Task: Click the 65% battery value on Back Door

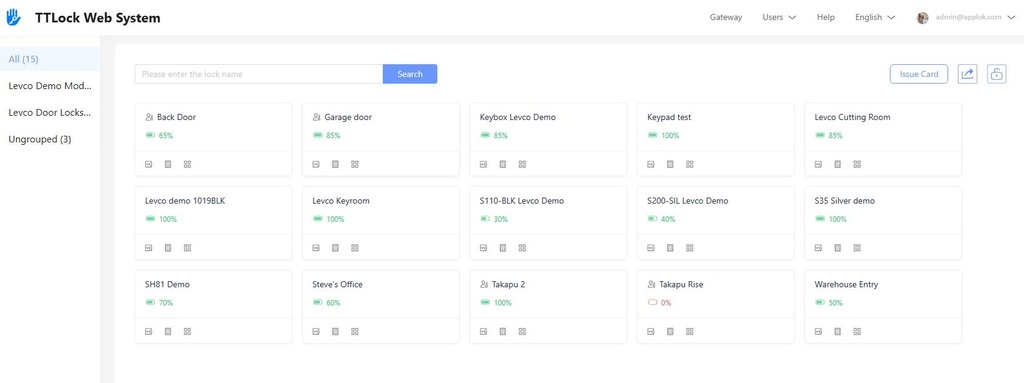Action: click(166, 135)
